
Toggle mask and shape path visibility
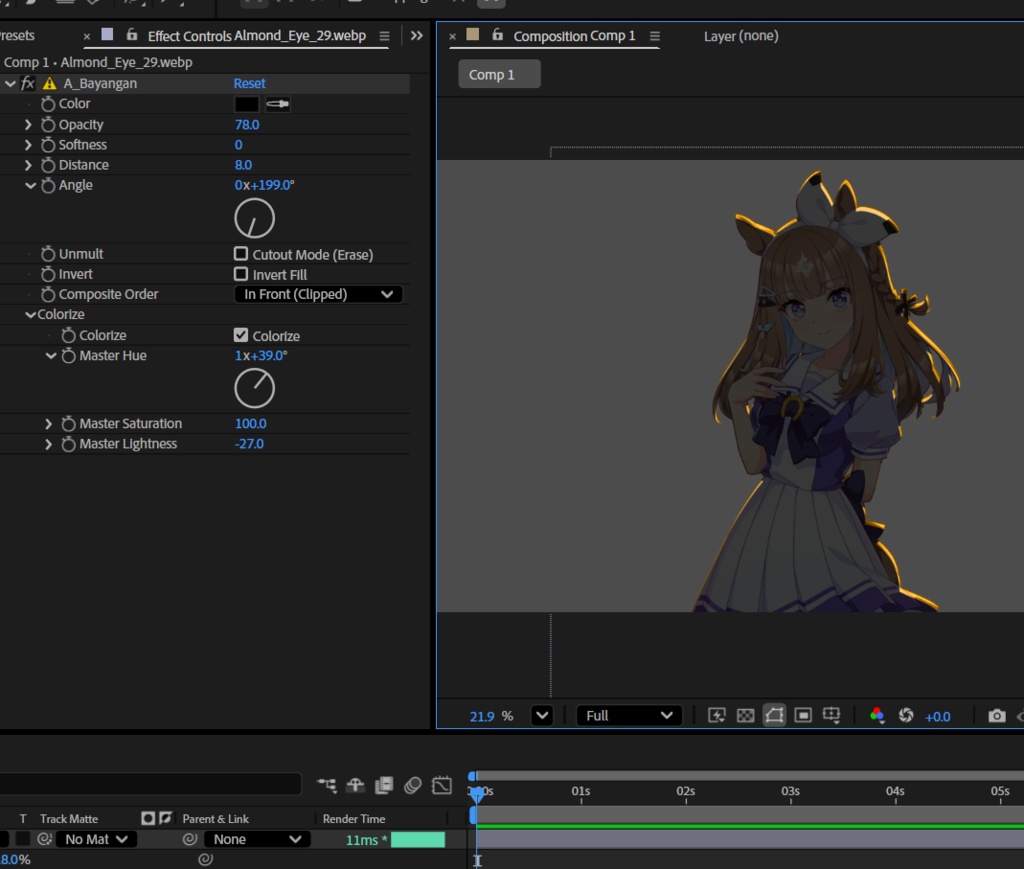click(x=774, y=716)
